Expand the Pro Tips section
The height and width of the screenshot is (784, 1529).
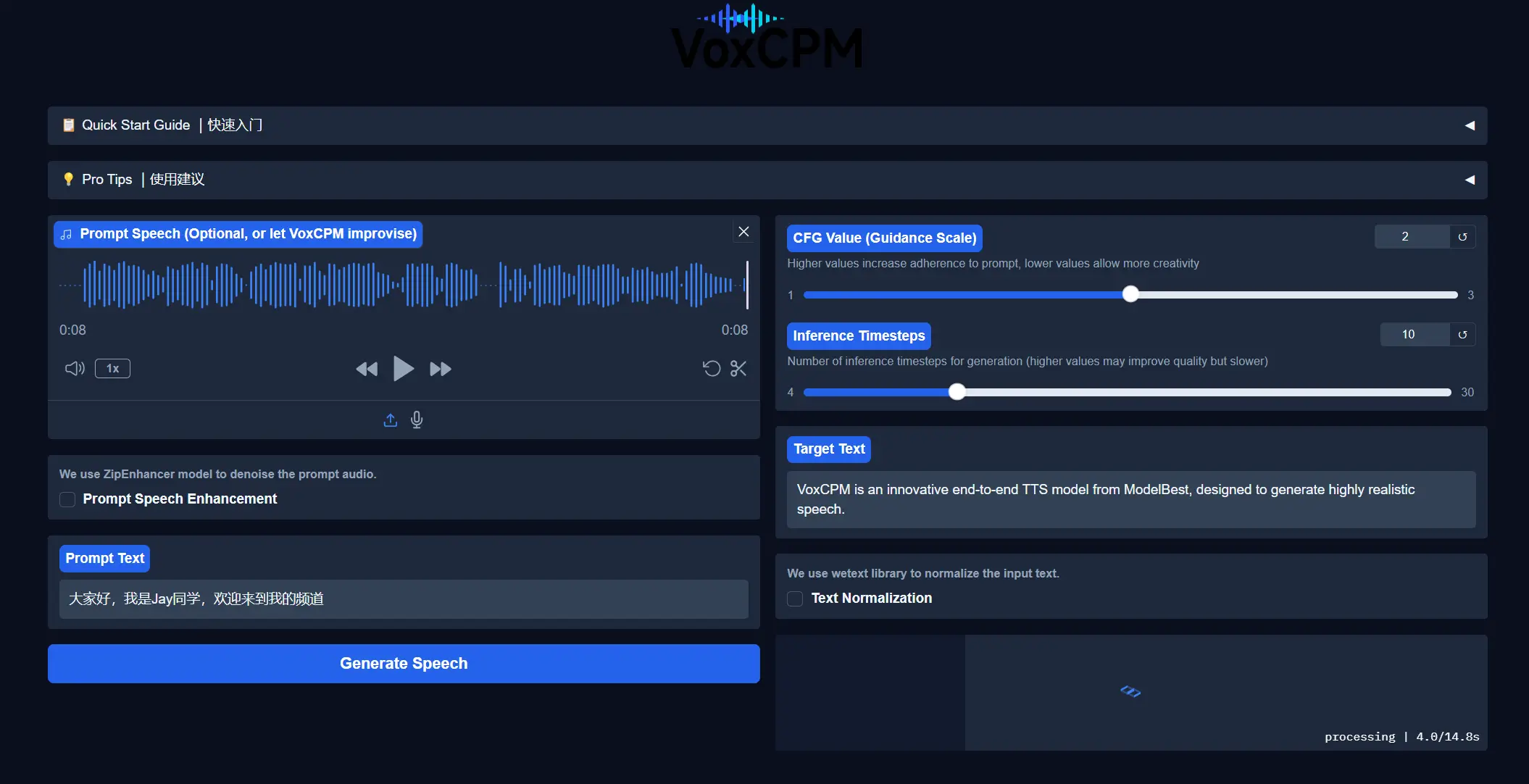click(767, 180)
